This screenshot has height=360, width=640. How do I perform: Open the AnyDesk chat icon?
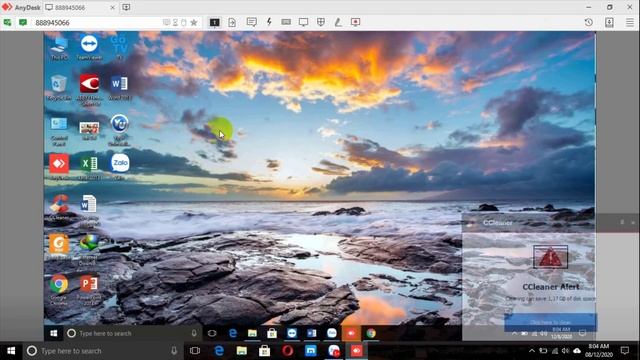pyautogui.click(x=251, y=22)
